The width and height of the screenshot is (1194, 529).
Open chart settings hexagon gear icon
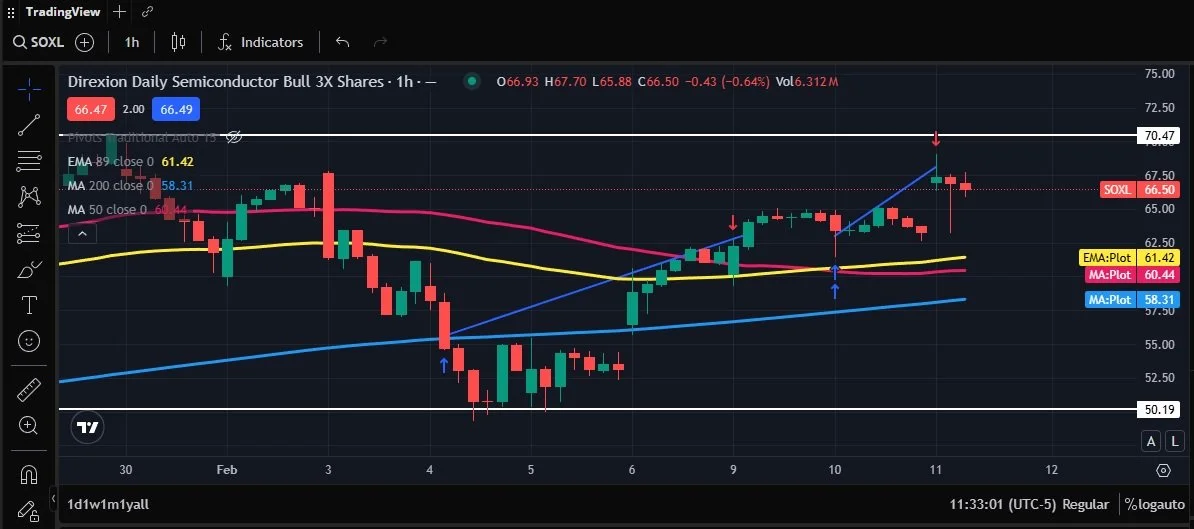[1163, 470]
